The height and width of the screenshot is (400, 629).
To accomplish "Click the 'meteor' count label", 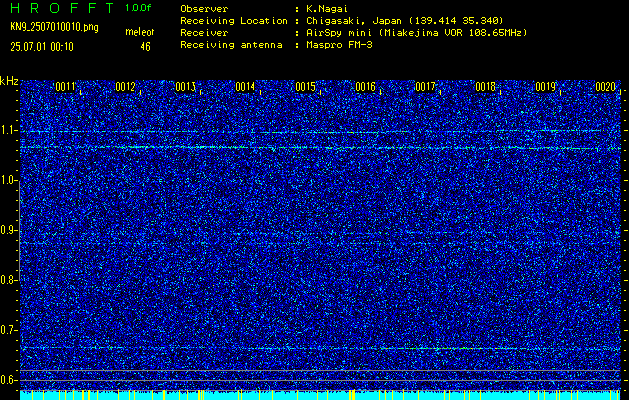I will [140, 32].
